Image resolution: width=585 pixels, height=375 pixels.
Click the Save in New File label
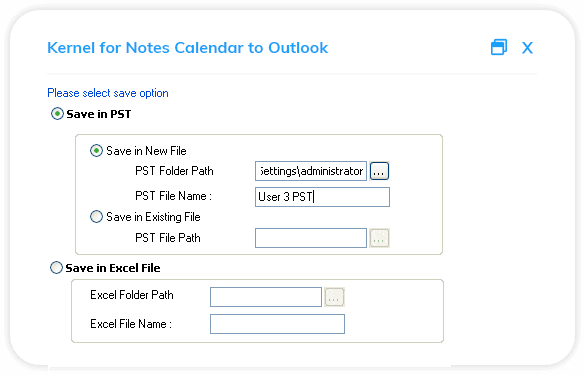[x=146, y=151]
